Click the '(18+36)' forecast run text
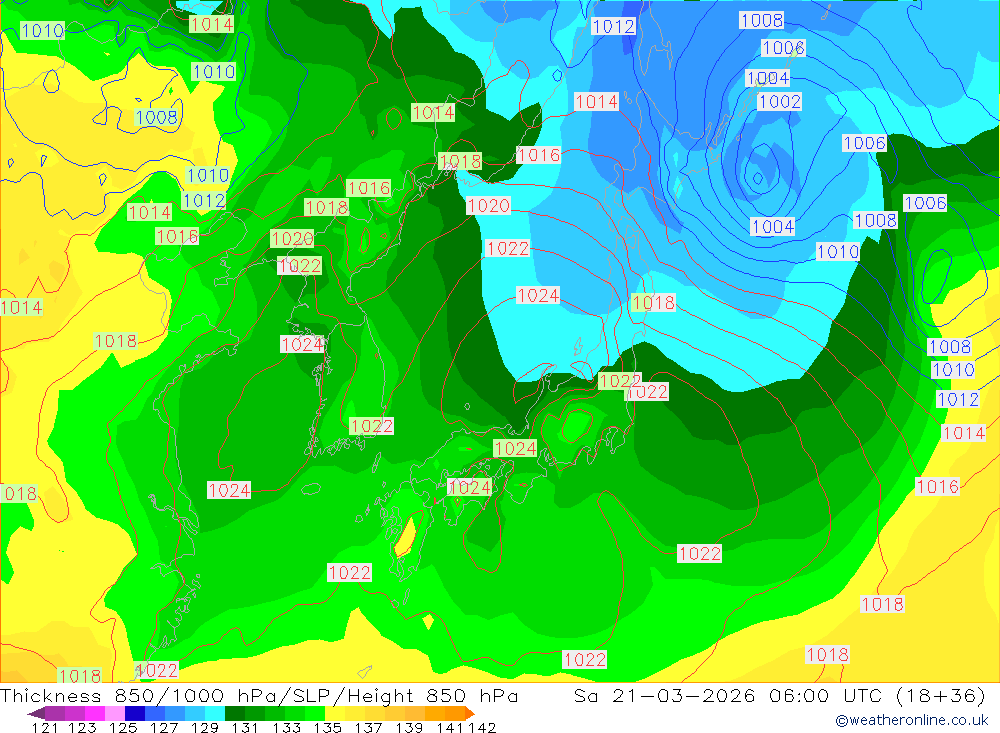 point(941,695)
